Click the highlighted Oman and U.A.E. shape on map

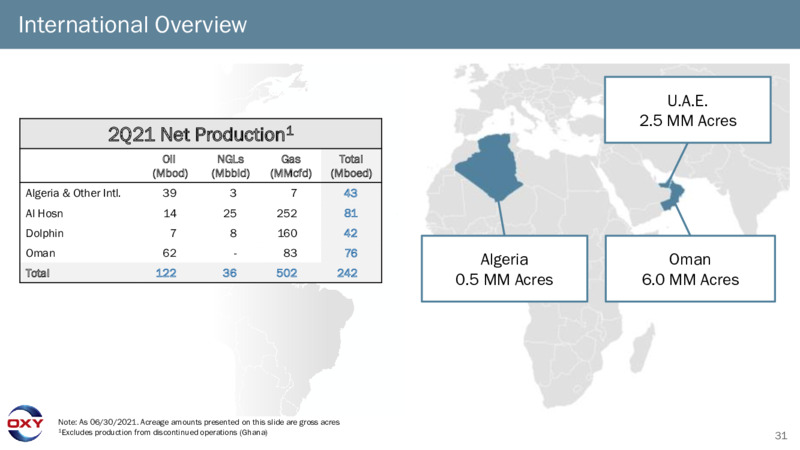coord(672,195)
